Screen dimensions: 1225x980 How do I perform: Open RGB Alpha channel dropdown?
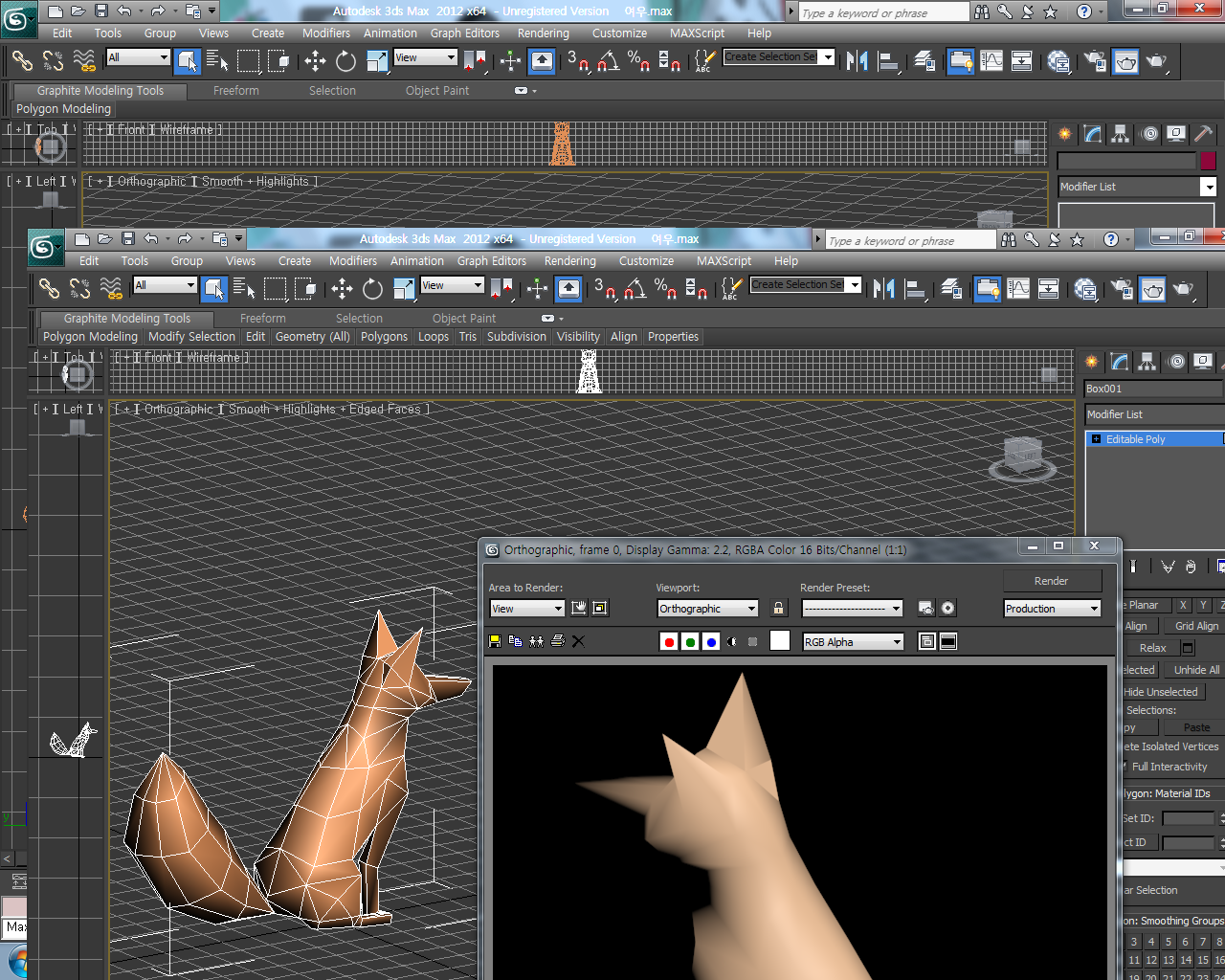point(853,642)
